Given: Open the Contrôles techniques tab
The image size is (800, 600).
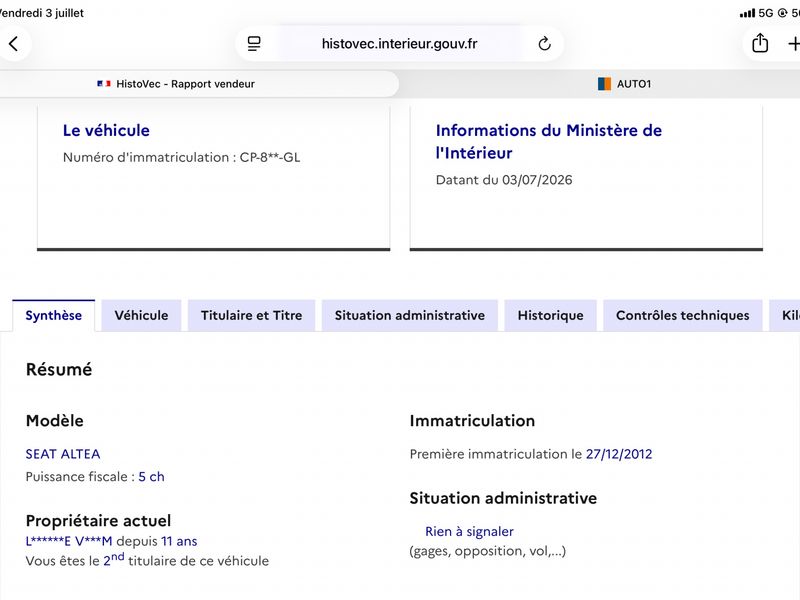Looking at the screenshot, I should click(683, 315).
